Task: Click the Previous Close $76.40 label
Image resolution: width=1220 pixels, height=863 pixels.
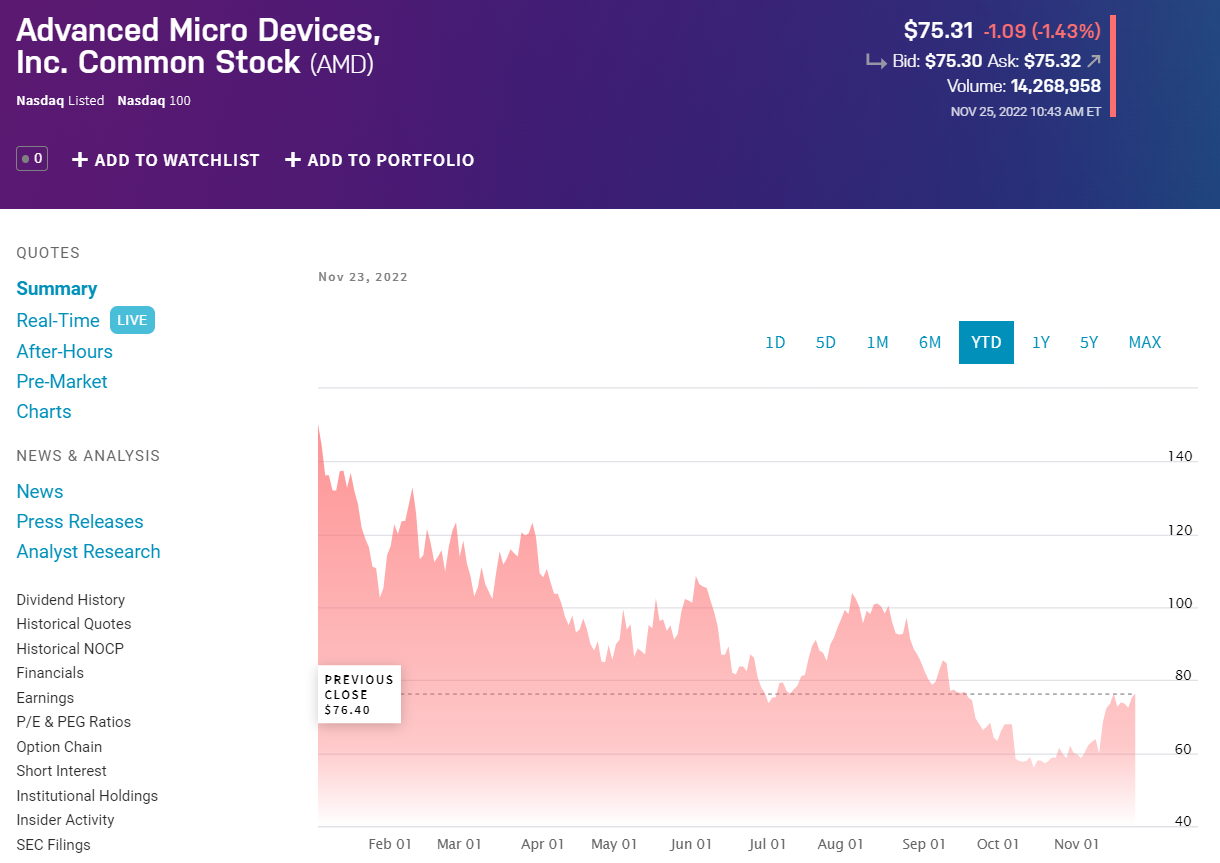Action: point(359,694)
